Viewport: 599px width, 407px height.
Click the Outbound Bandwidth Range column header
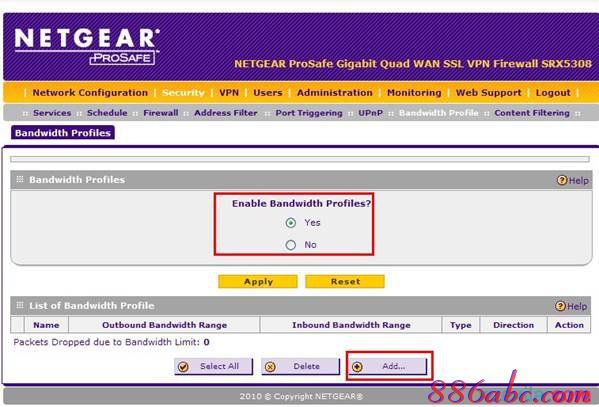click(164, 325)
